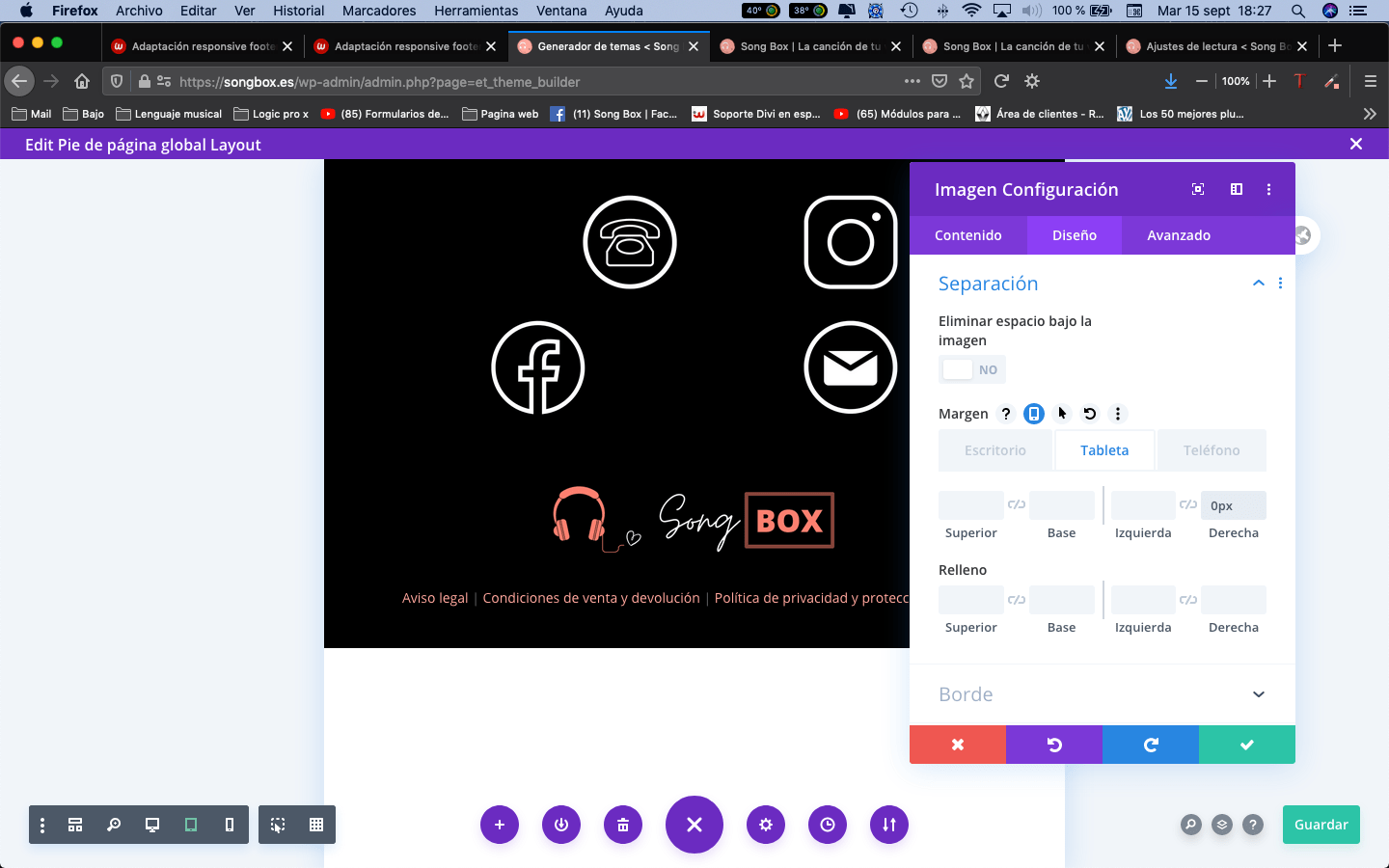Switch to Avanzado tab
The width and height of the screenshot is (1389, 868).
point(1179,235)
